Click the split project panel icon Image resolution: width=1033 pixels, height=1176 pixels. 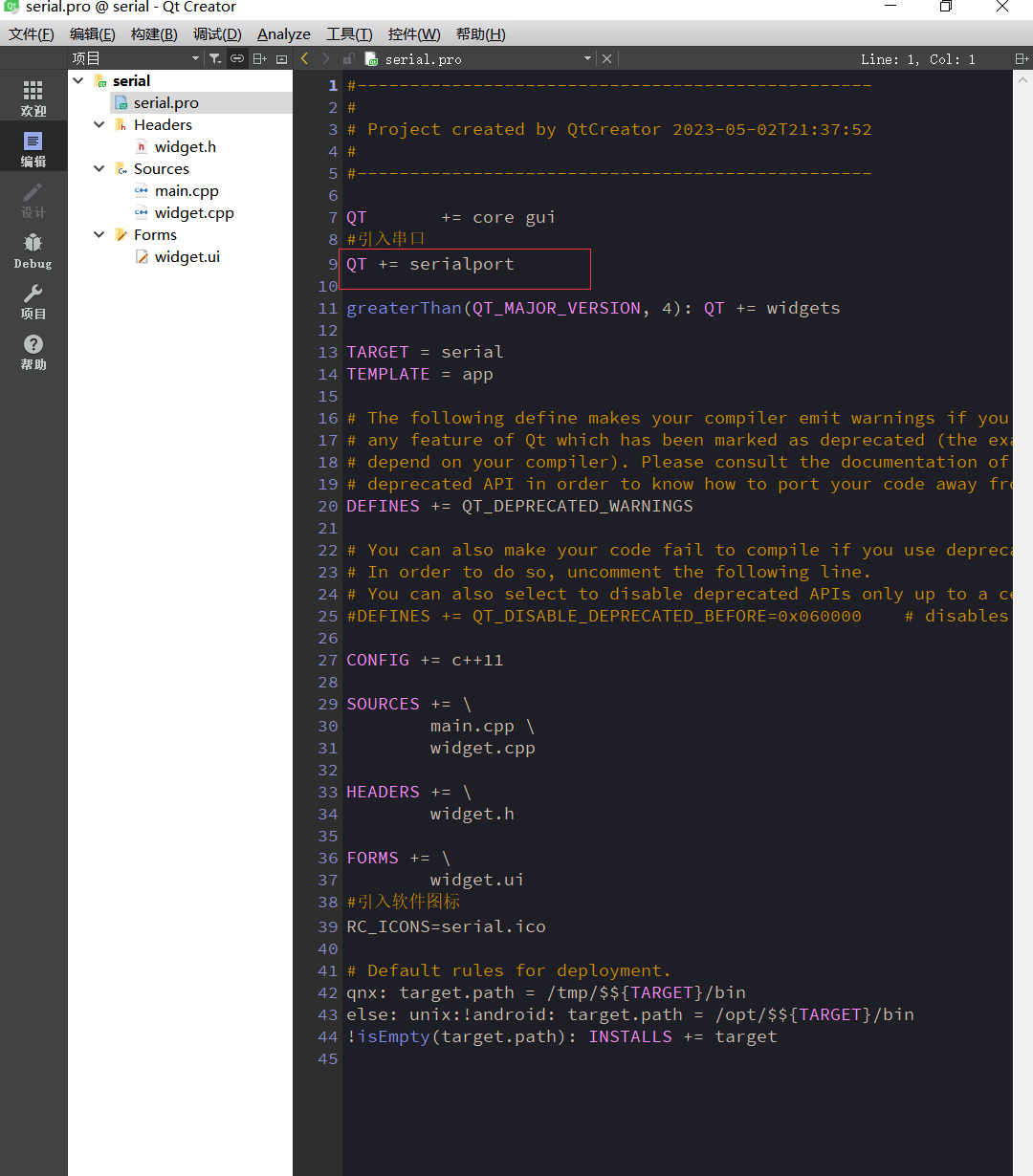[259, 59]
